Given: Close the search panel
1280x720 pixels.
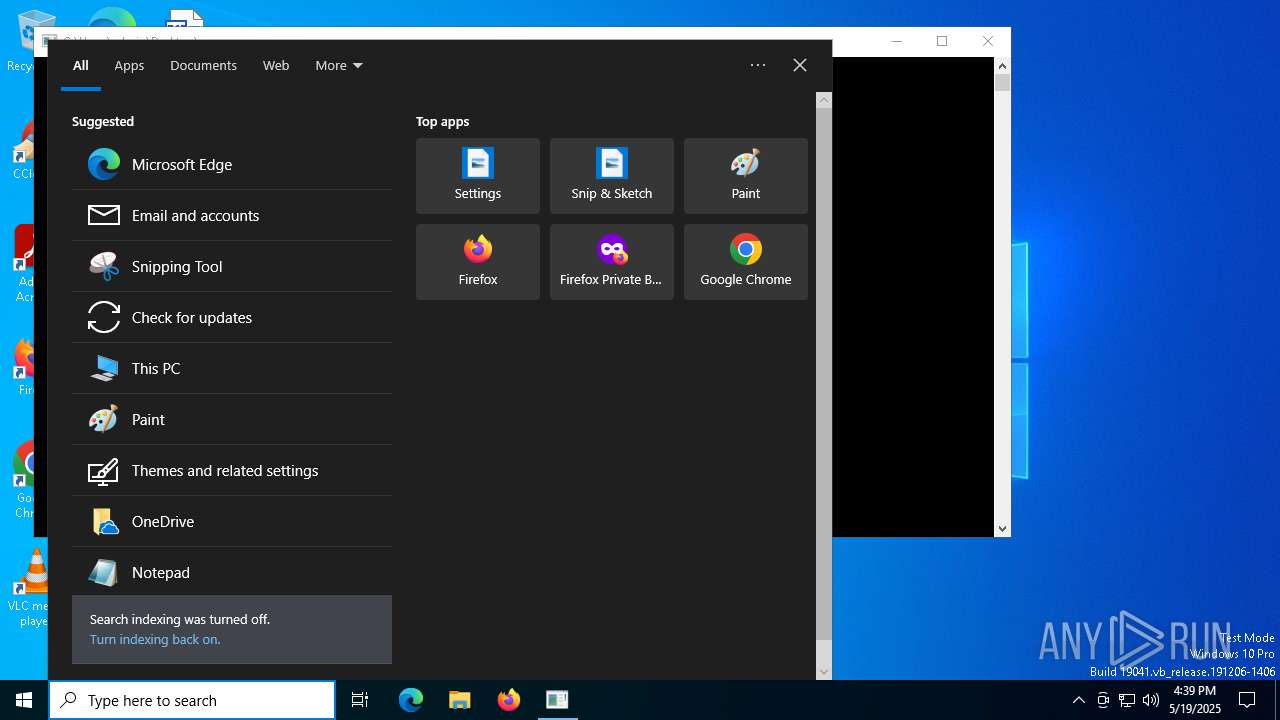Looking at the screenshot, I should coord(800,65).
